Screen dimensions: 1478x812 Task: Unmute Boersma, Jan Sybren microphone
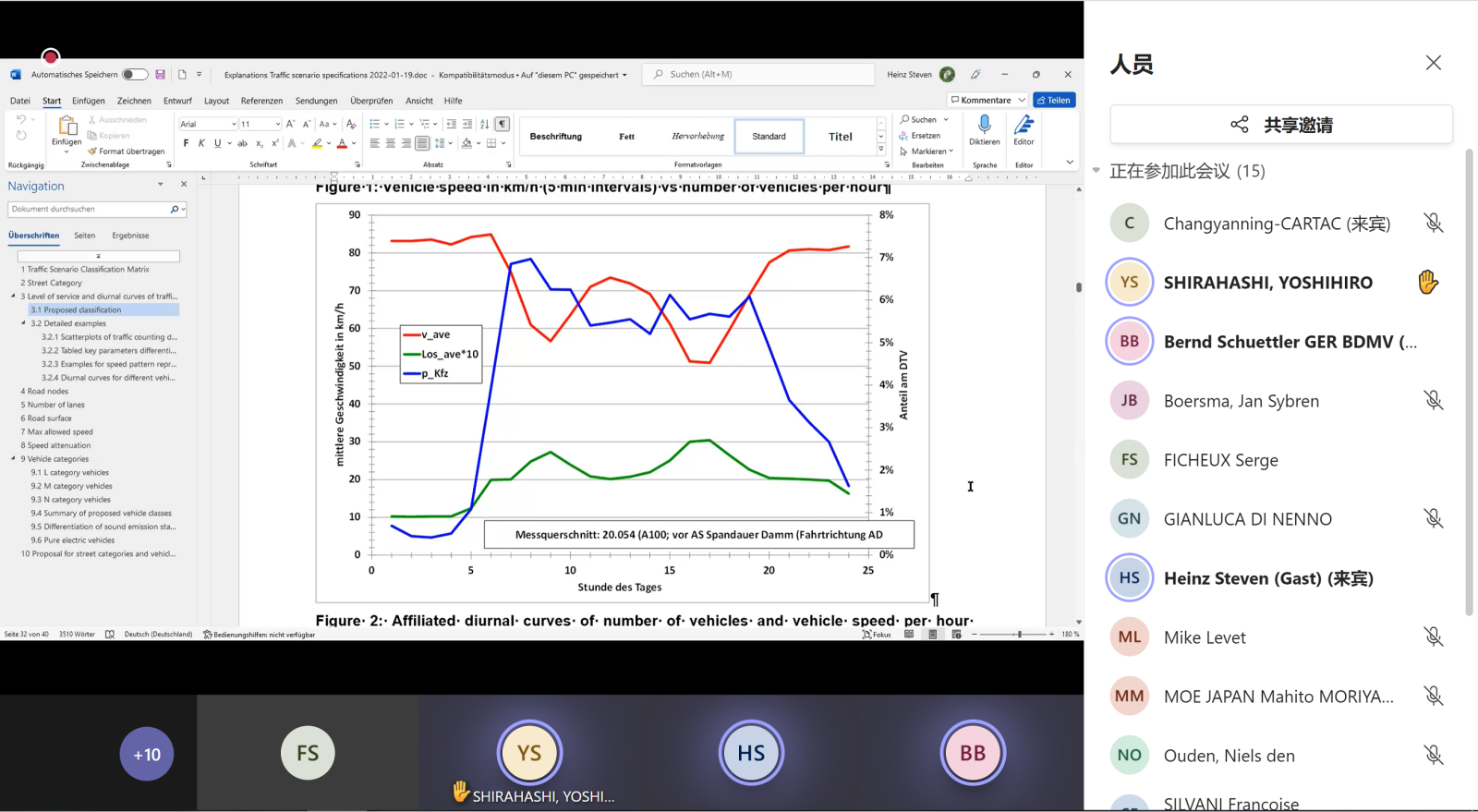pyautogui.click(x=1433, y=400)
